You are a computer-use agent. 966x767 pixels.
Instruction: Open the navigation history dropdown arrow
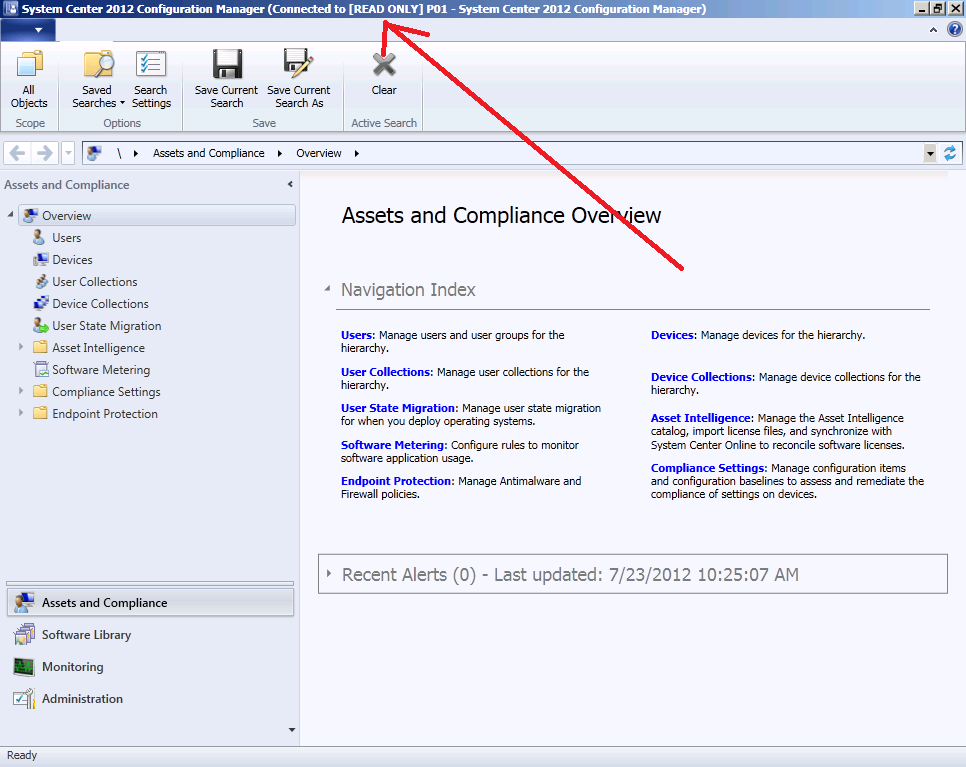click(x=68, y=153)
